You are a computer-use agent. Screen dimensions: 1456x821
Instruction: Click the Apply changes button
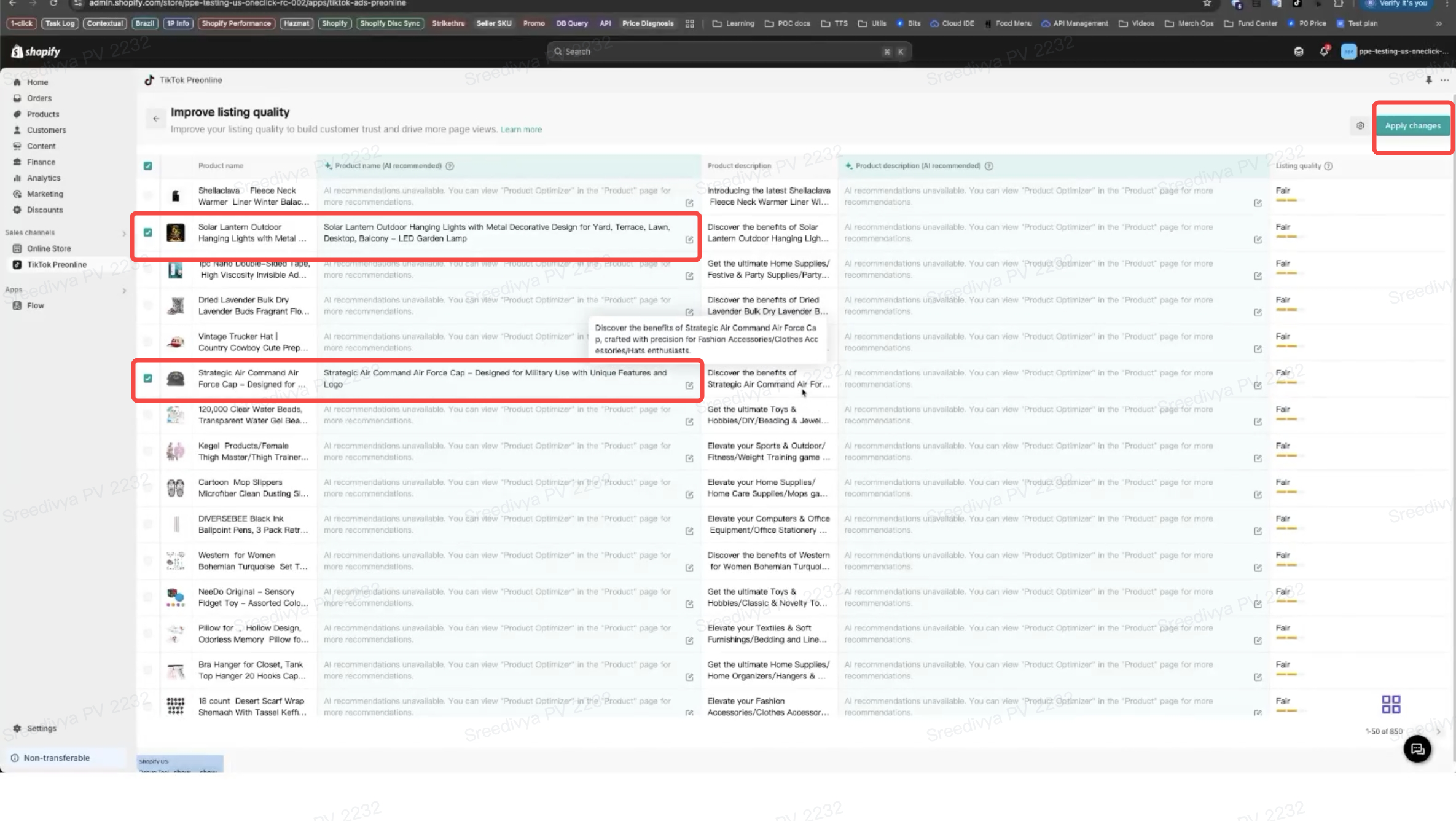coord(1412,125)
